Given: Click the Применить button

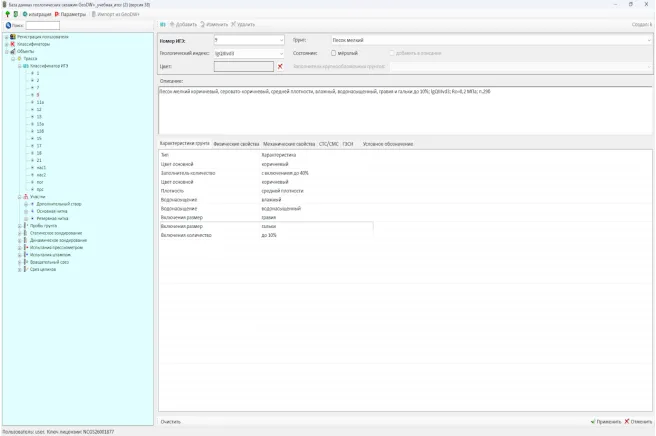Looking at the screenshot, I should pos(606,421).
